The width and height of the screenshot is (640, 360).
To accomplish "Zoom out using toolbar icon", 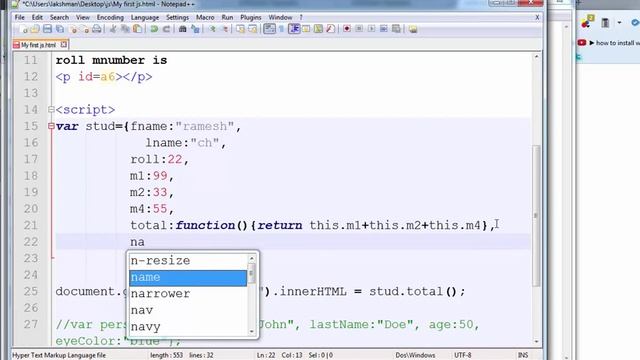I will (225, 29).
